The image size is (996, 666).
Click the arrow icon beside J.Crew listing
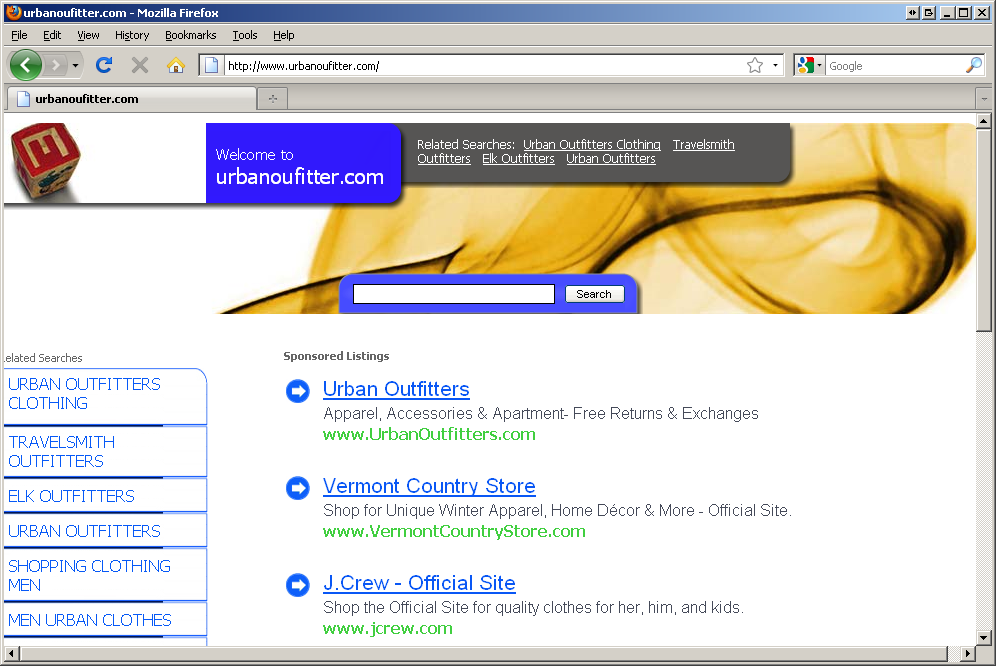coord(297,585)
